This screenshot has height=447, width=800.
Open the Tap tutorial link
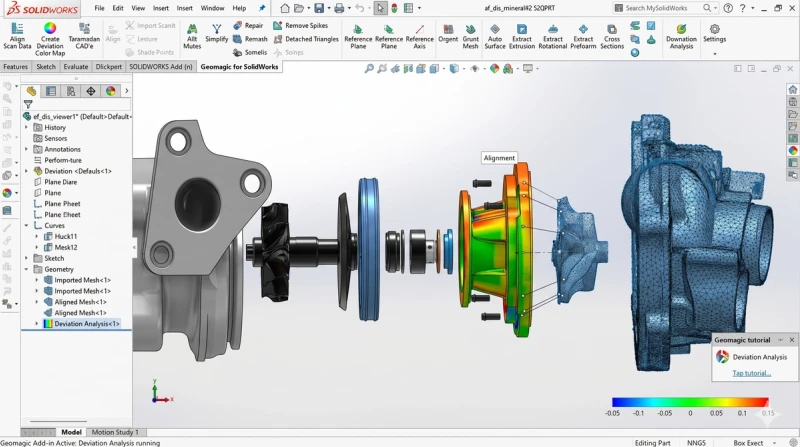pos(752,373)
